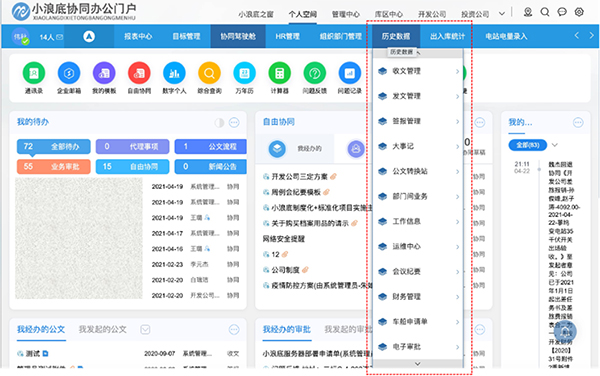Open the 问题反馈 feedback icon
This screenshot has height=376, width=600.
coord(315,73)
